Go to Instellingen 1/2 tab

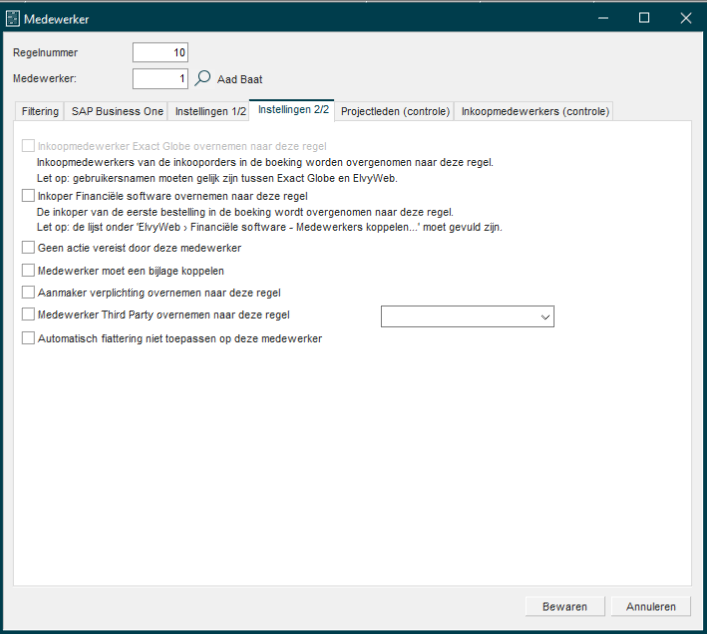[x=209, y=112]
